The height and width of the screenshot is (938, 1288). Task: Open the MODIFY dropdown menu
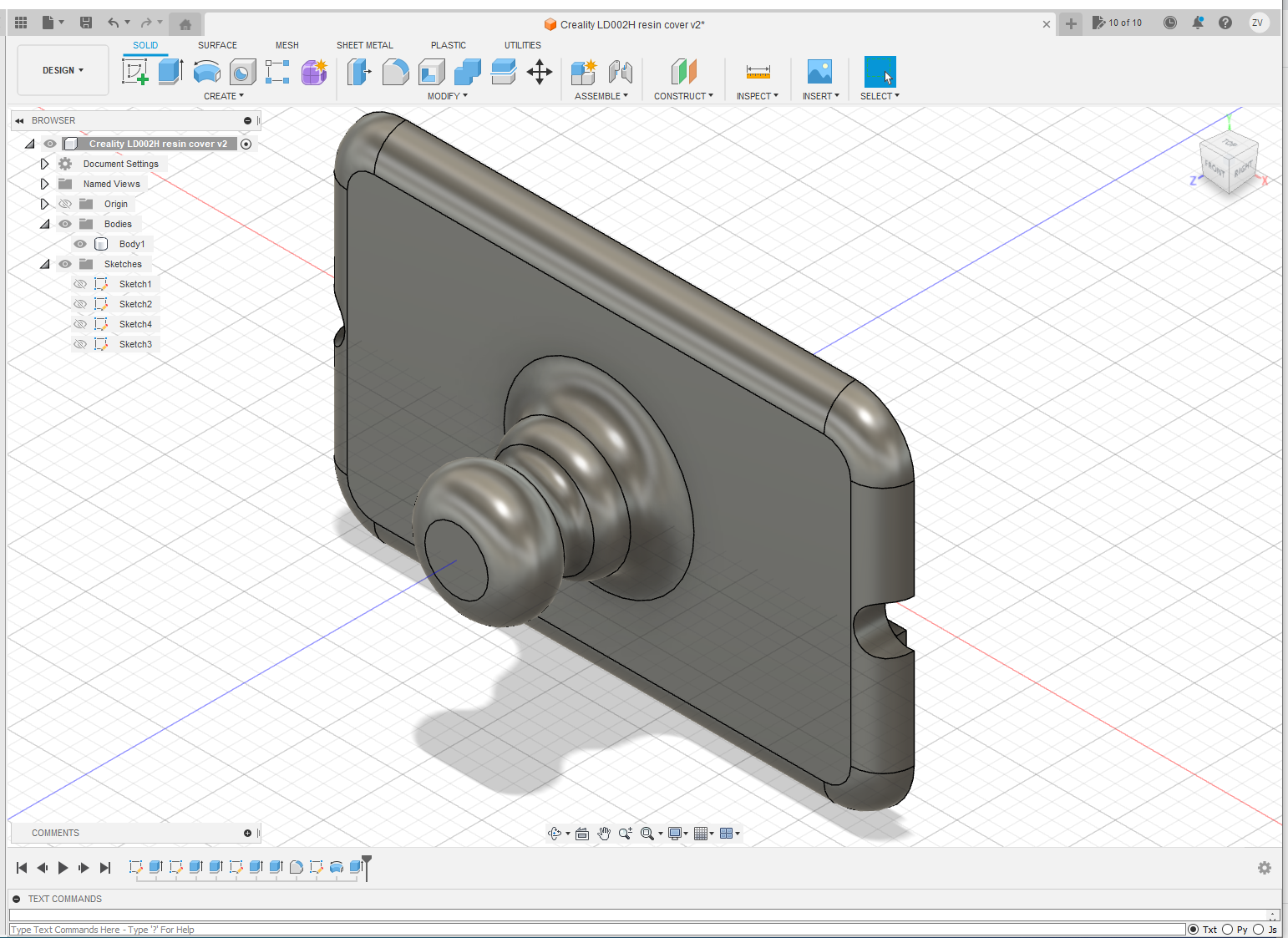coord(448,96)
